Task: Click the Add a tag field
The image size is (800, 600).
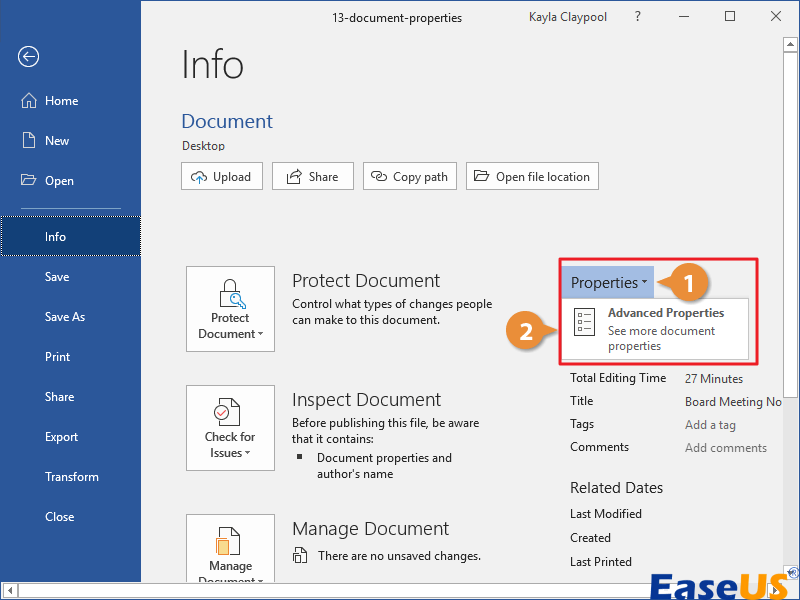Action: 709,424
